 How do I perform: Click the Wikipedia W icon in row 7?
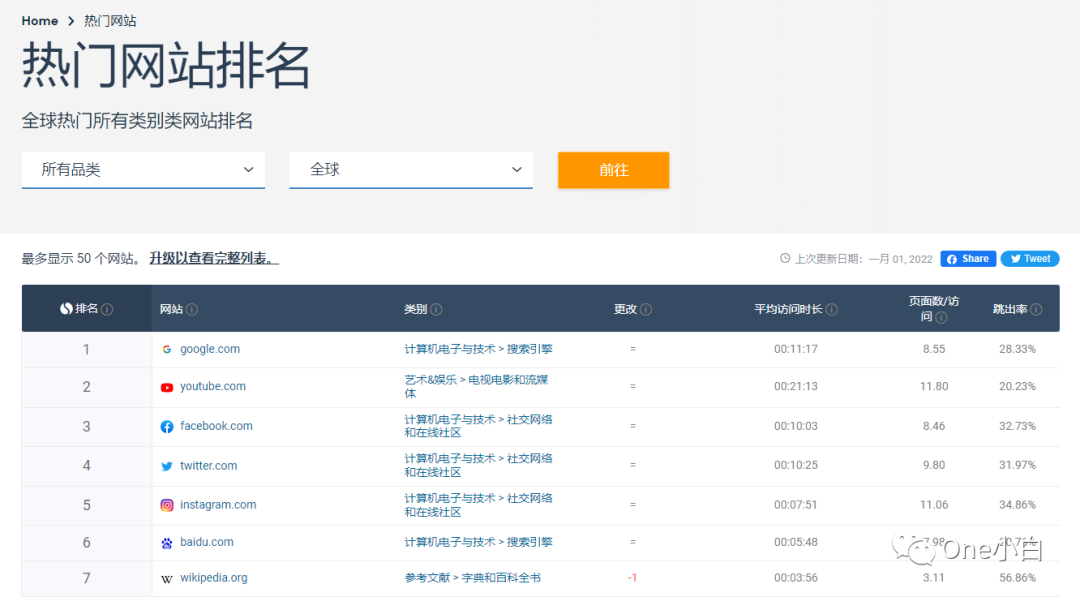tap(167, 578)
